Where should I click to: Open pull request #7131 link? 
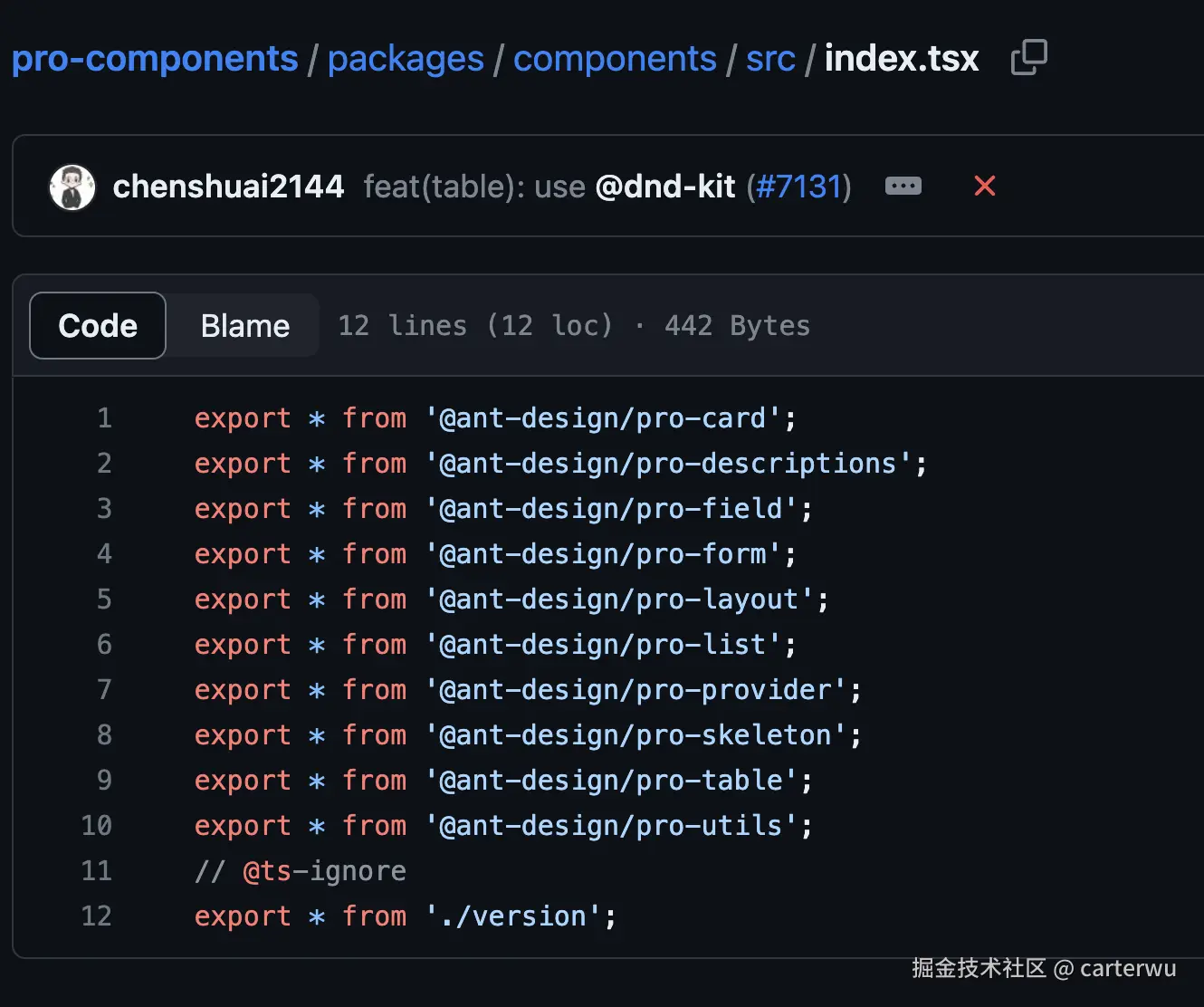(x=798, y=187)
